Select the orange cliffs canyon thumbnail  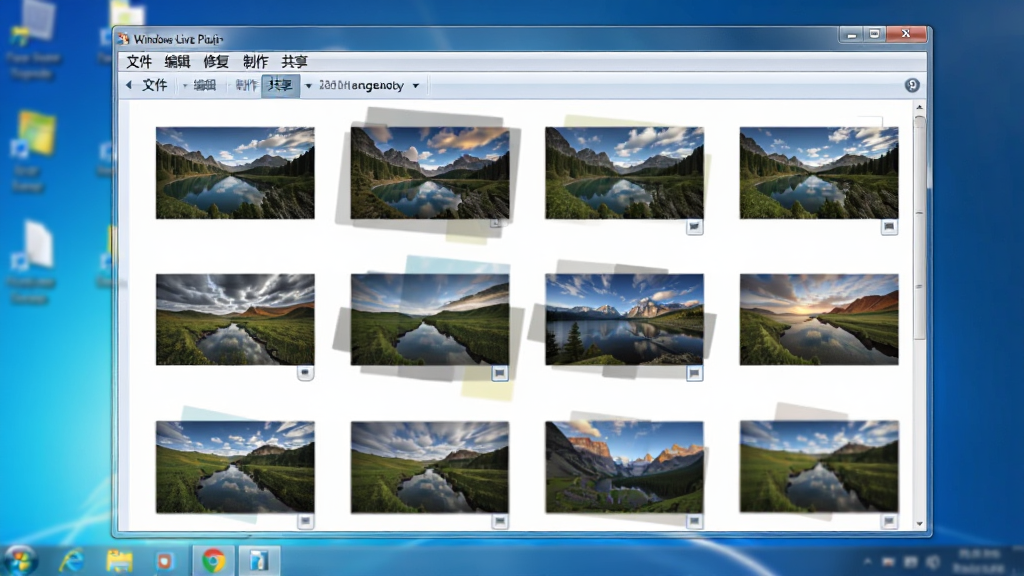click(624, 467)
